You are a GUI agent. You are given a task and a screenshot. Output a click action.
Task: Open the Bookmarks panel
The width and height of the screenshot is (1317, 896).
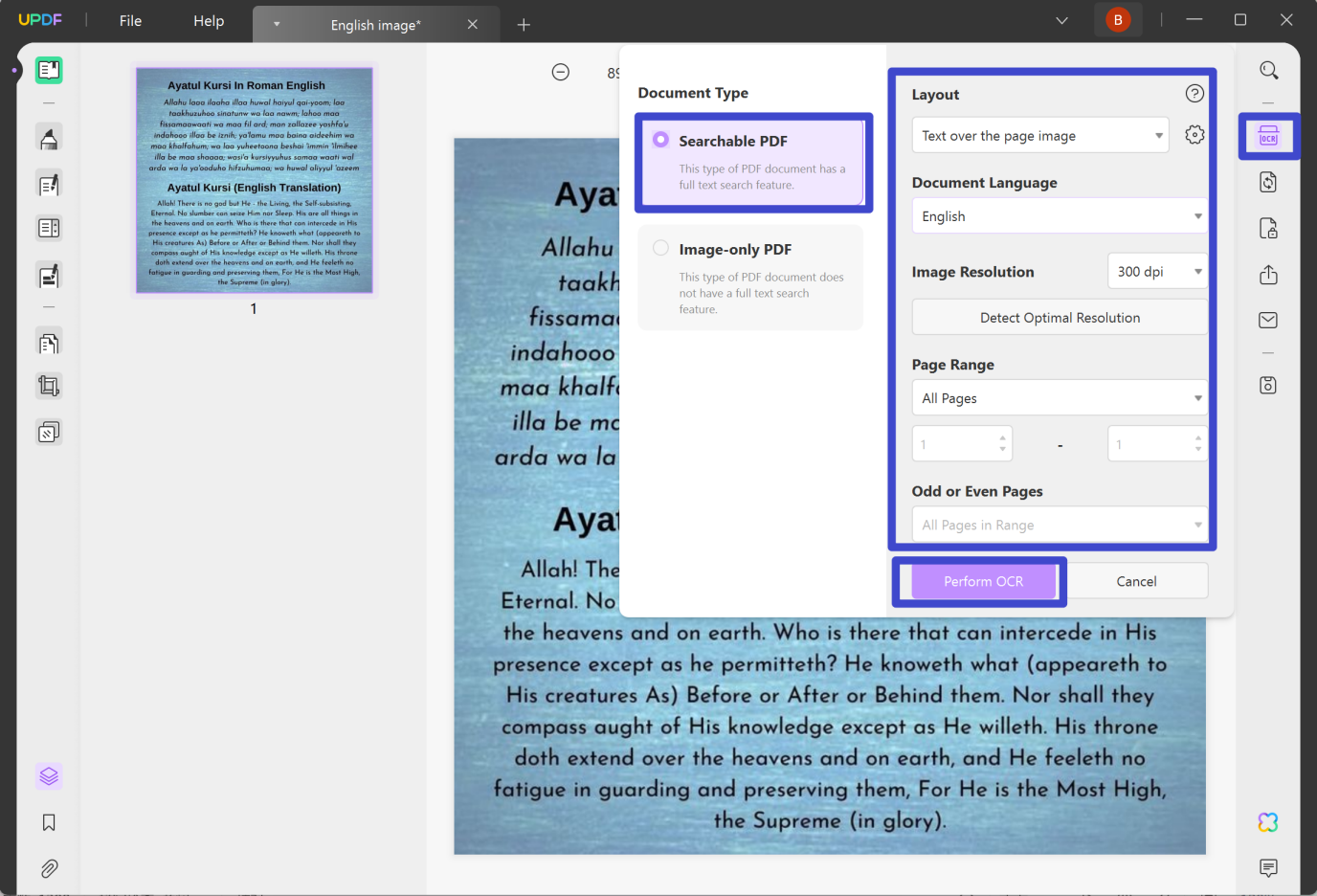(49, 822)
